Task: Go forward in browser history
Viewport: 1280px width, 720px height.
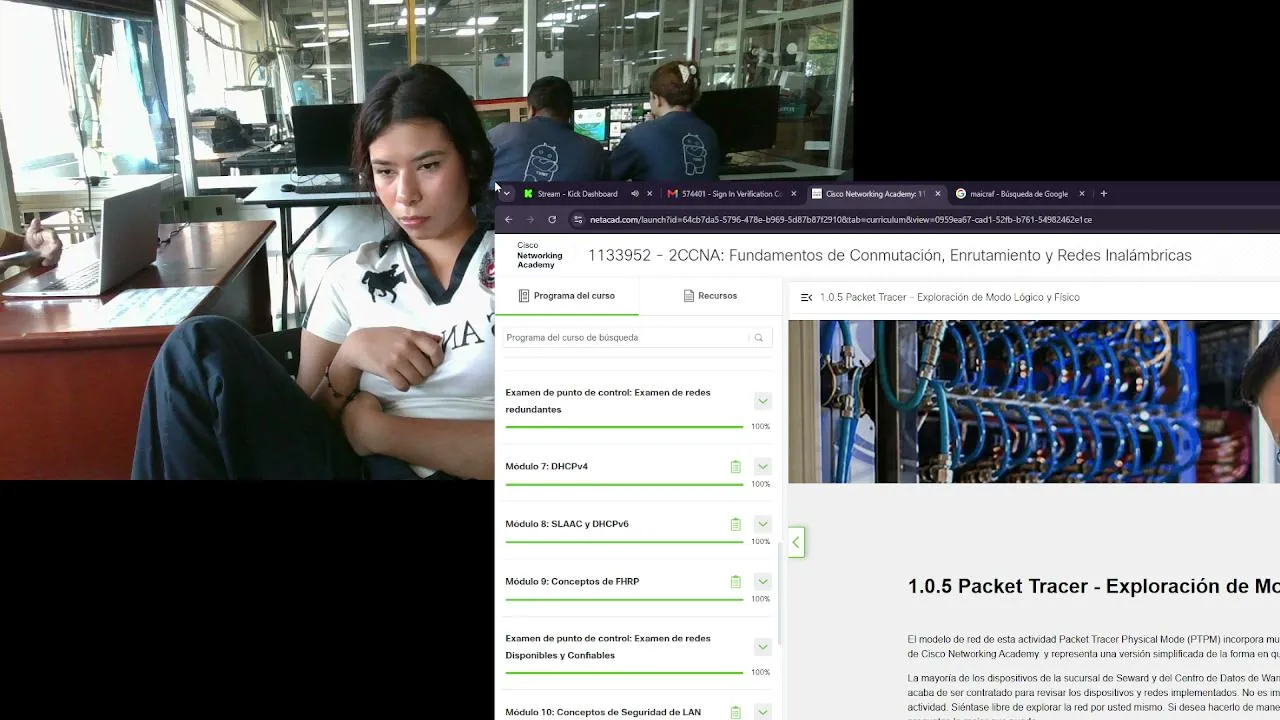Action: click(530, 219)
